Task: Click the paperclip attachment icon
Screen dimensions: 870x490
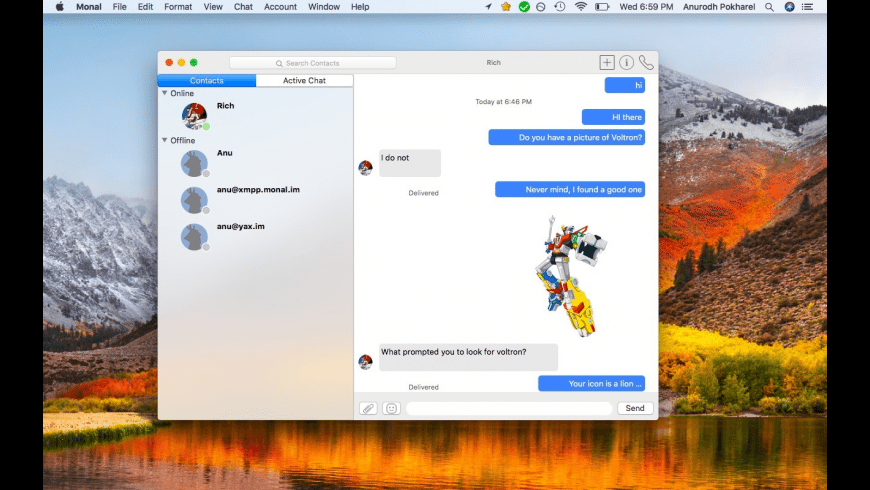Action: pos(368,408)
